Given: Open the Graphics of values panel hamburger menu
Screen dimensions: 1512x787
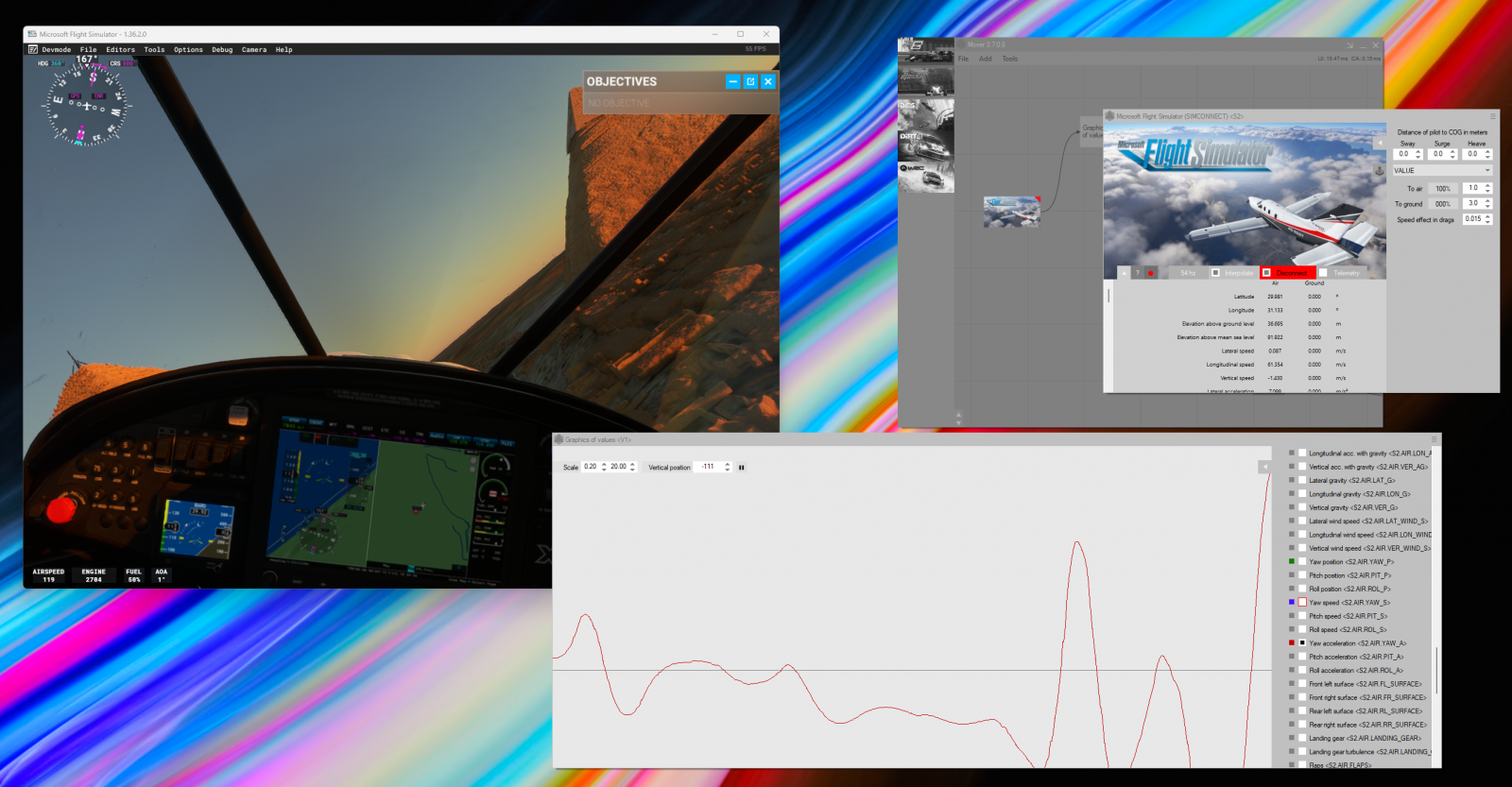Looking at the screenshot, I should (1435, 439).
